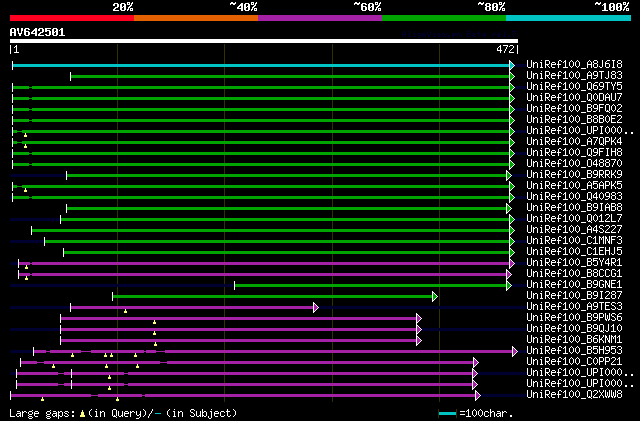The image size is (640, 421).
Task: Open the UniRef100_Q0DAU7 hit link
Action: pyautogui.click(x=573, y=98)
